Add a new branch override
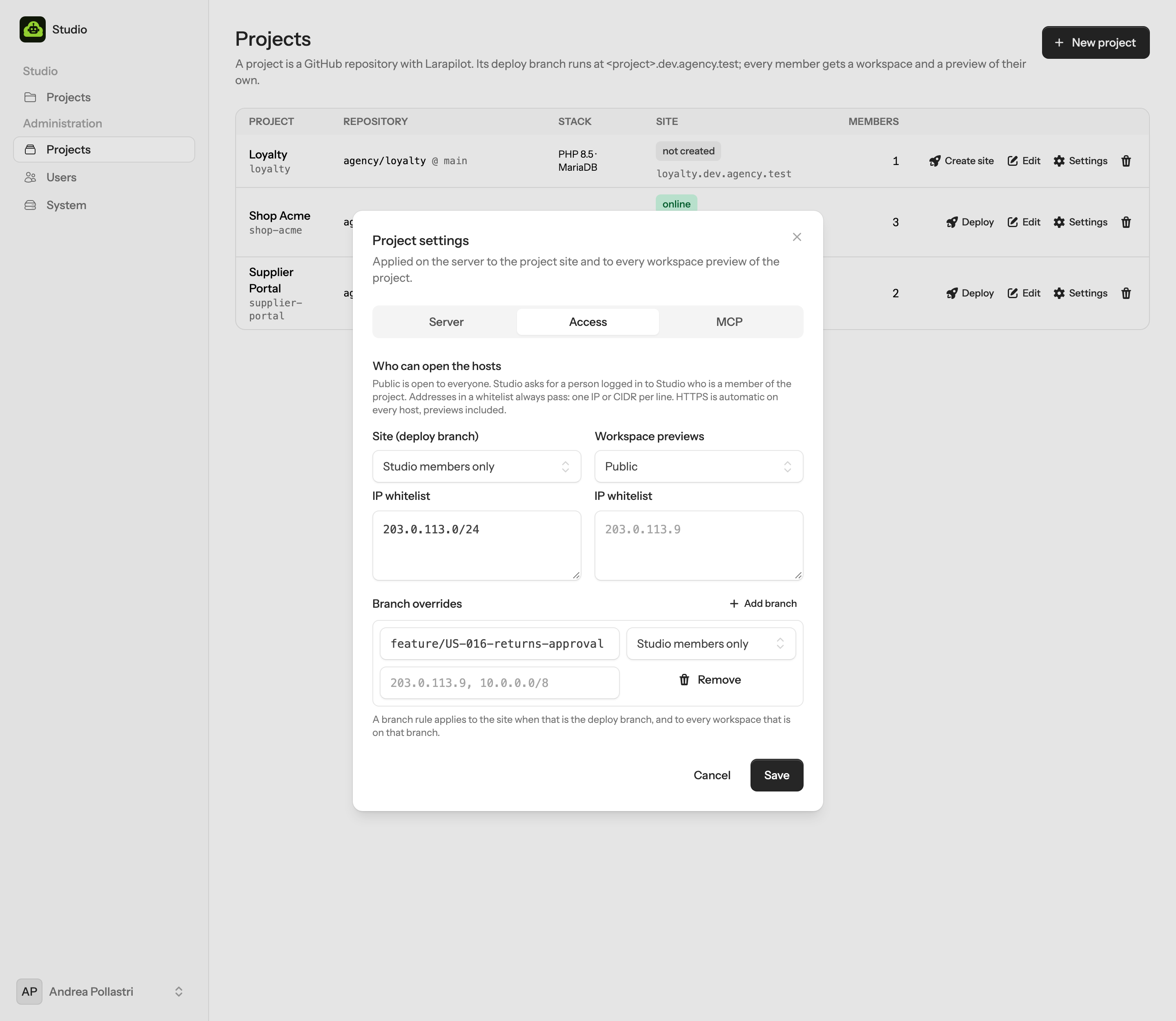 [x=763, y=603]
